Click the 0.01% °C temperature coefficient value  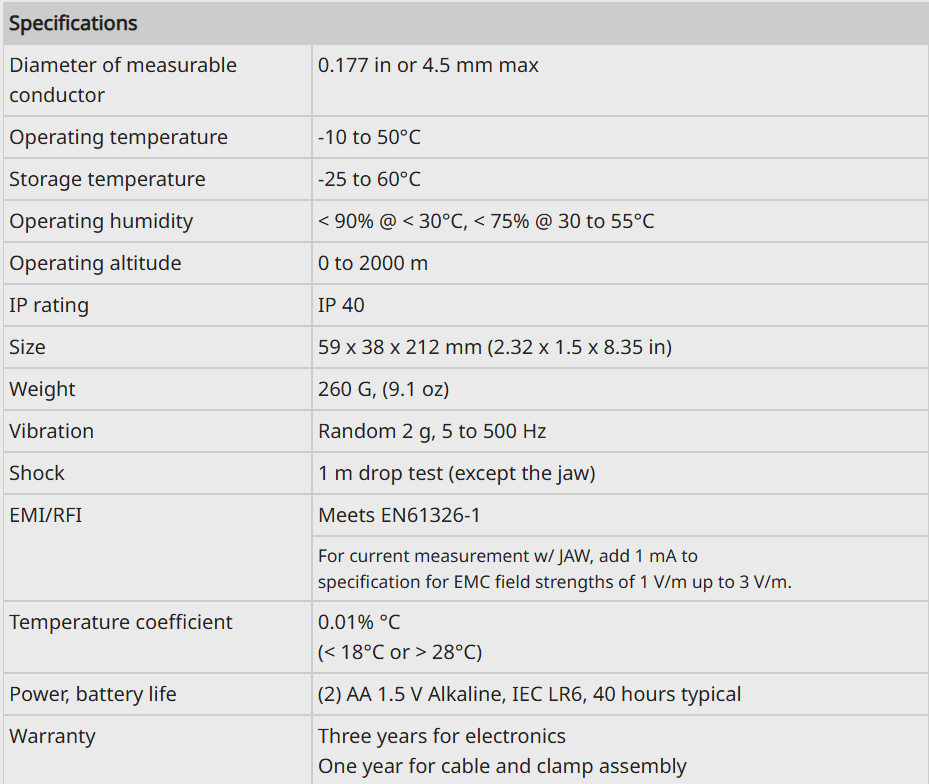(359, 622)
